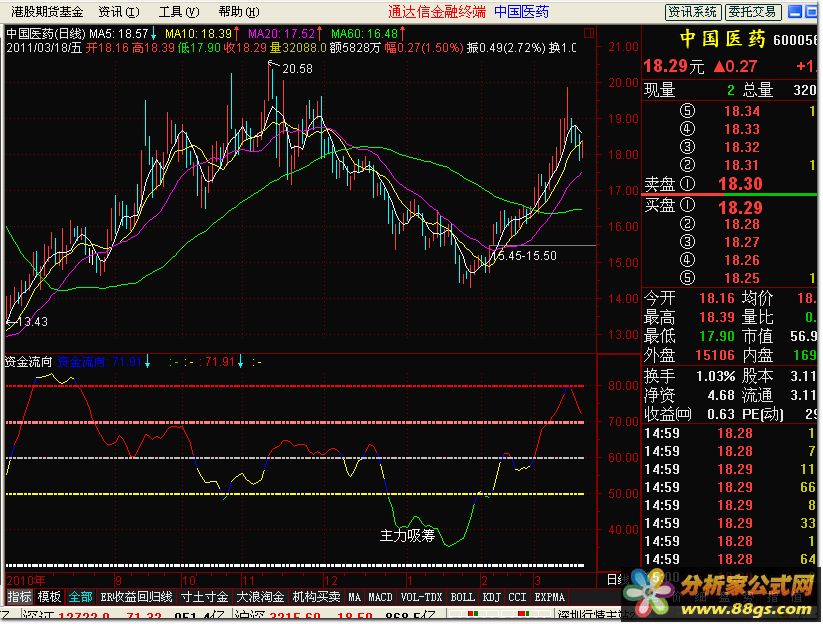Switch to MACD indicator
Screen dimensions: 823x624
[x=380, y=597]
